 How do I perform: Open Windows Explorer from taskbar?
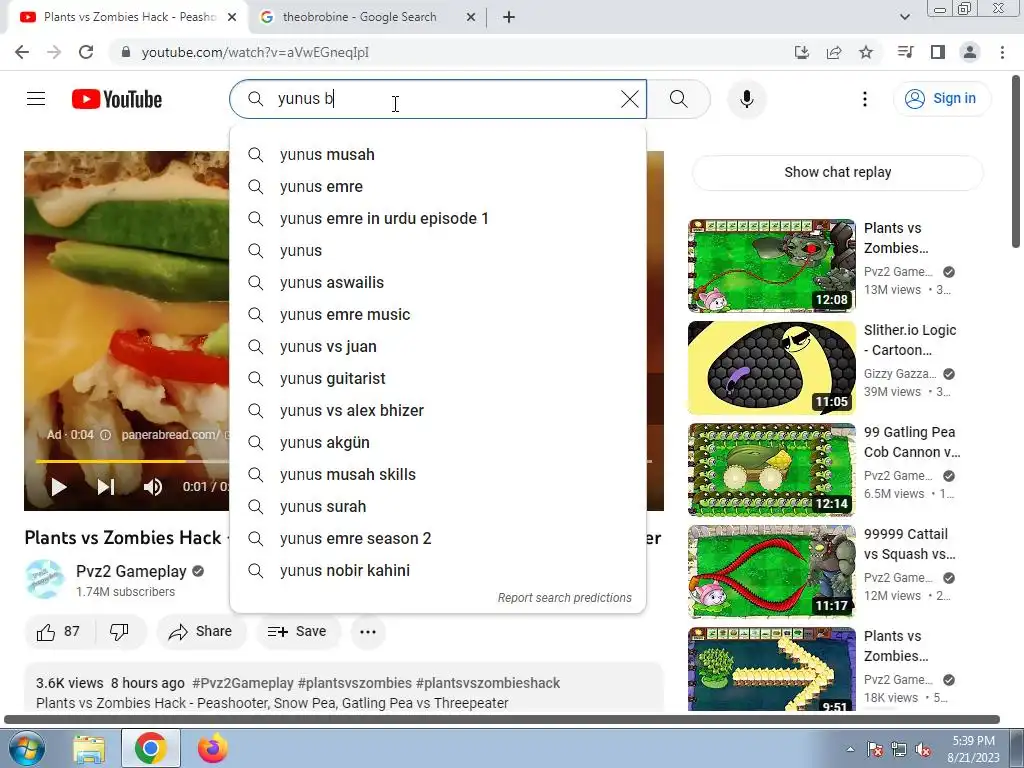[89, 749]
